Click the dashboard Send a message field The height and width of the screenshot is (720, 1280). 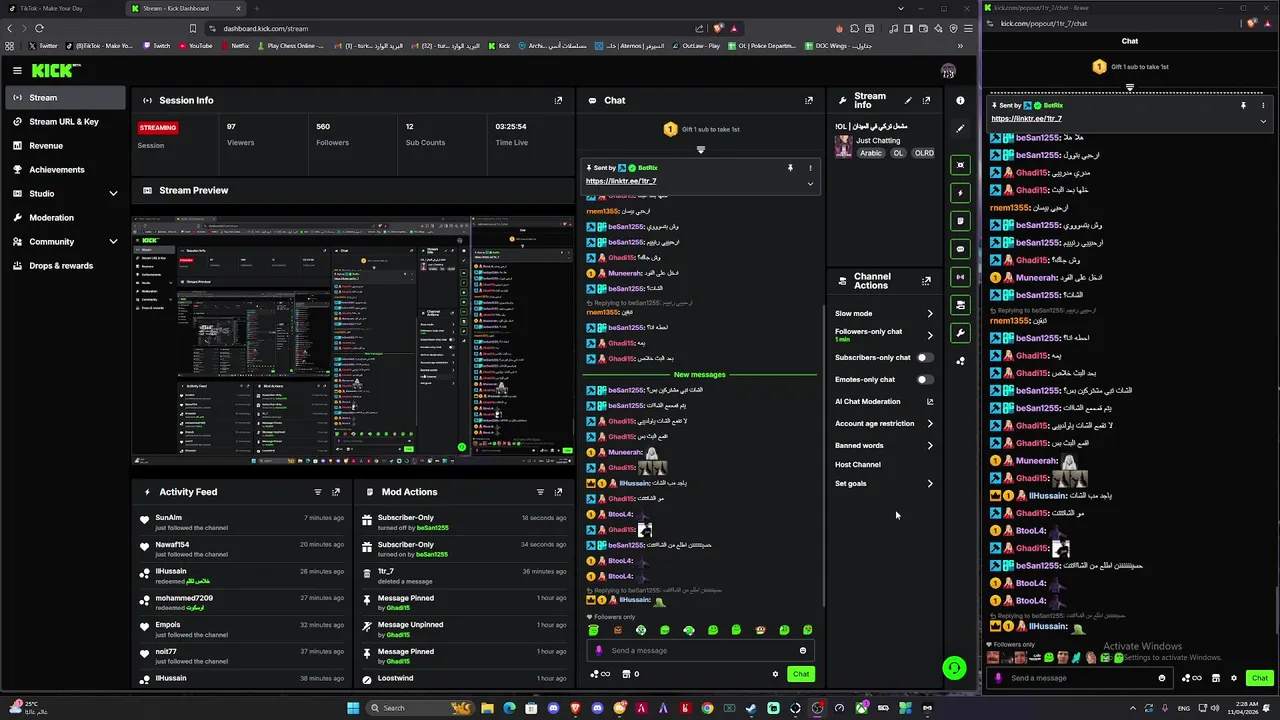pyautogui.click(x=700, y=650)
